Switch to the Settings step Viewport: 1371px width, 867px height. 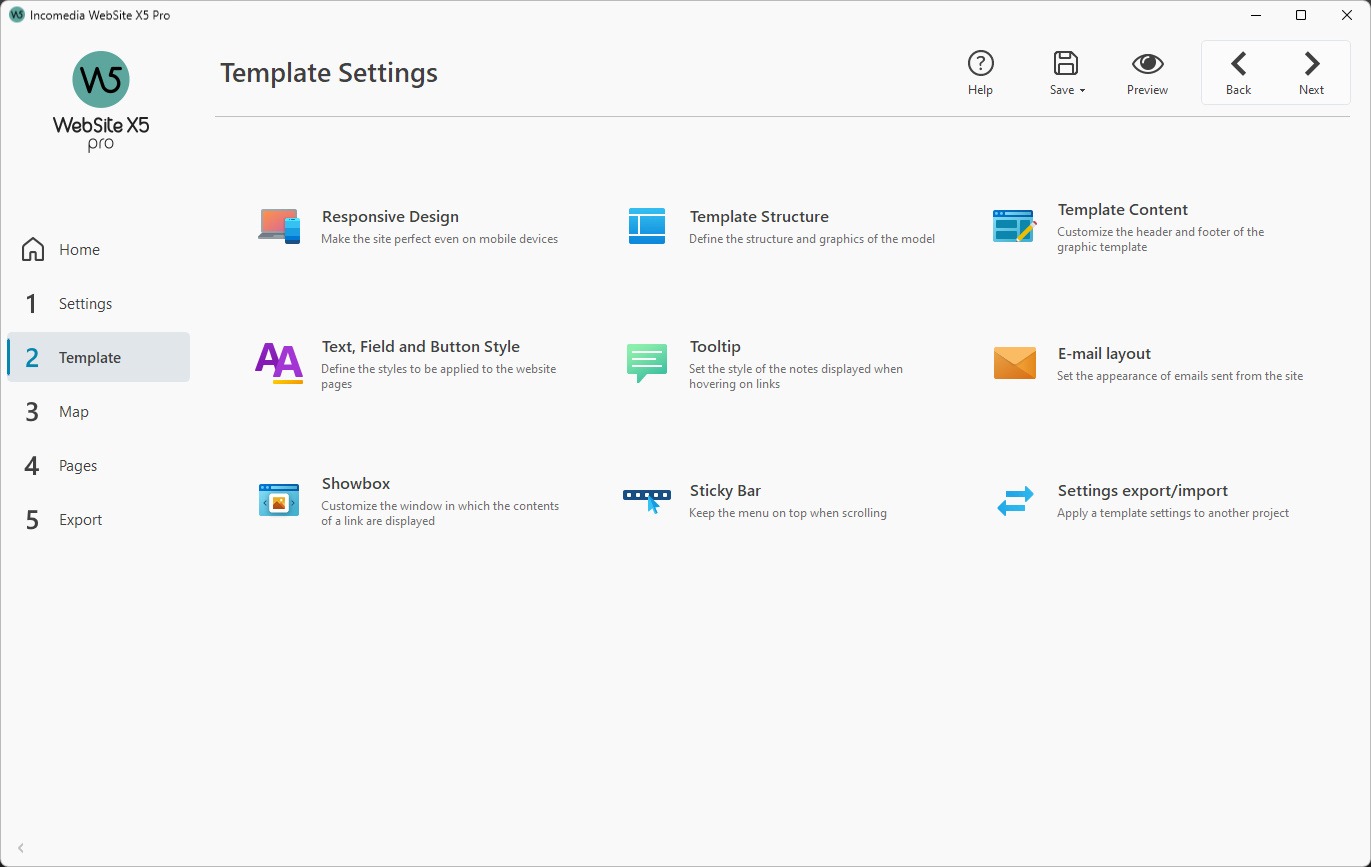pyautogui.click(x=85, y=303)
